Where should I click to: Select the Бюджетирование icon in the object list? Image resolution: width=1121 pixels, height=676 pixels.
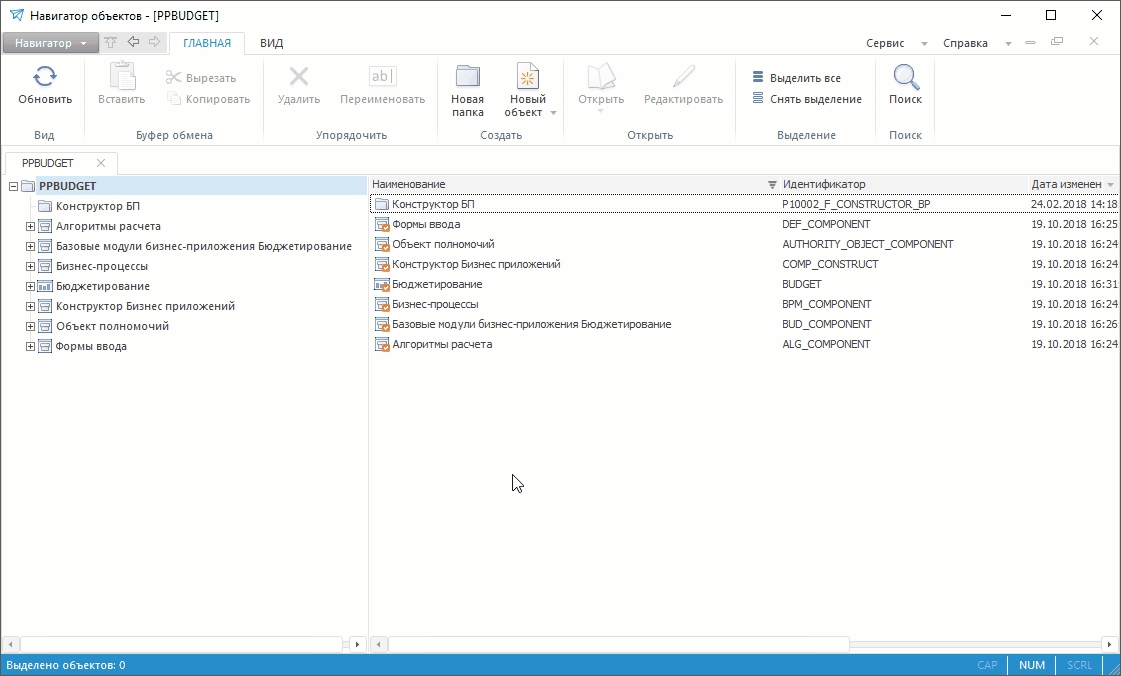coord(381,284)
